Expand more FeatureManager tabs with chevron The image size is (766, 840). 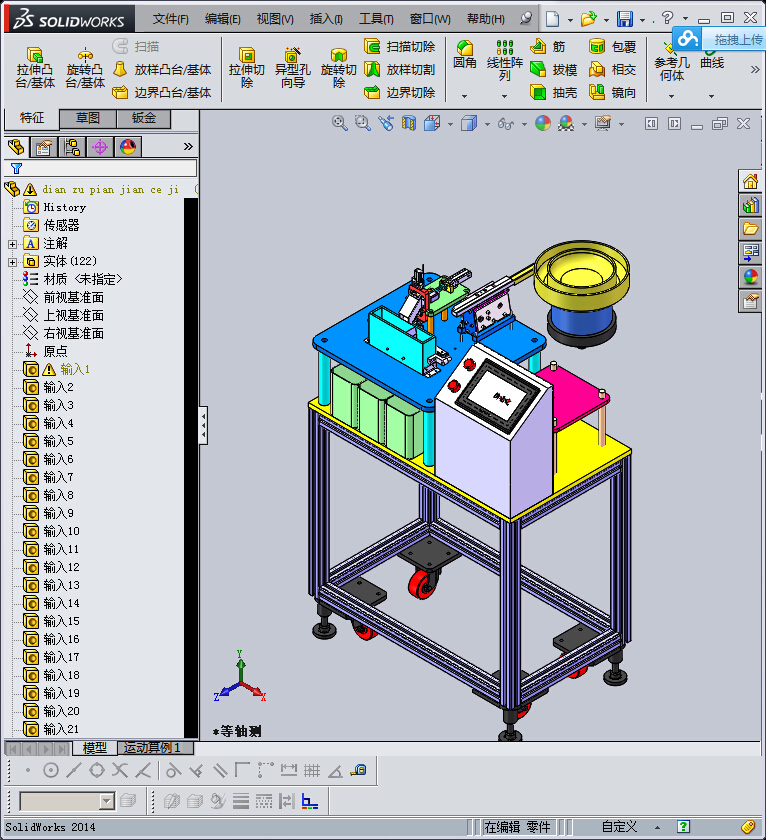point(188,146)
